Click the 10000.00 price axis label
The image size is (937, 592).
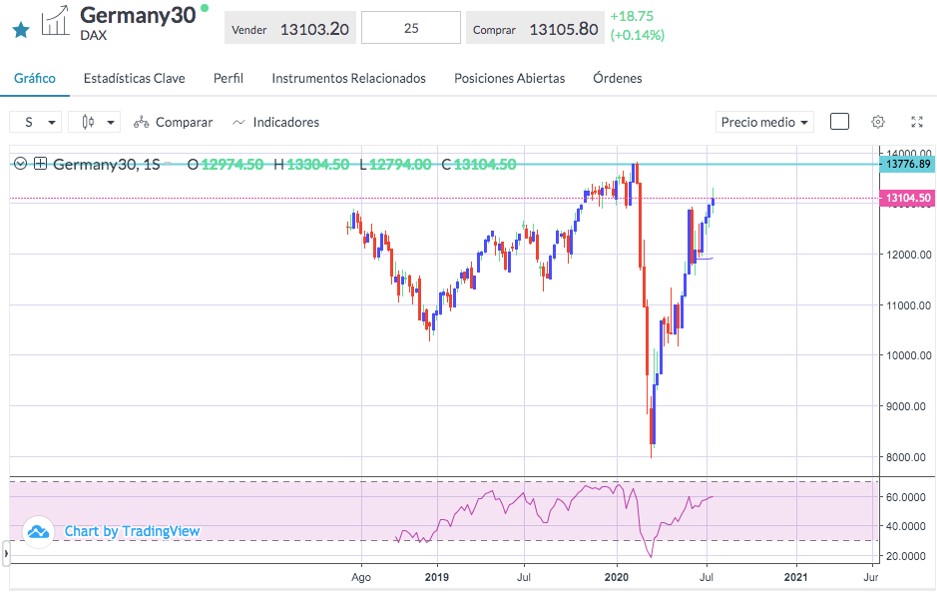click(x=908, y=355)
